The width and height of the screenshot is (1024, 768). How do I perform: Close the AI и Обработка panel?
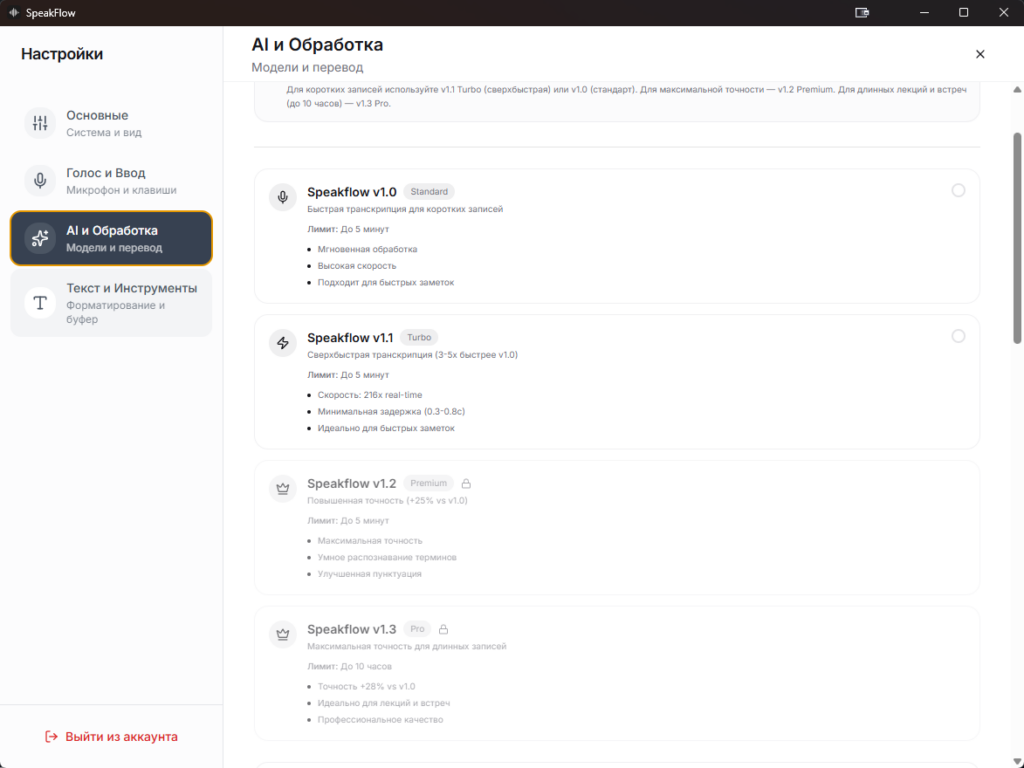[980, 54]
